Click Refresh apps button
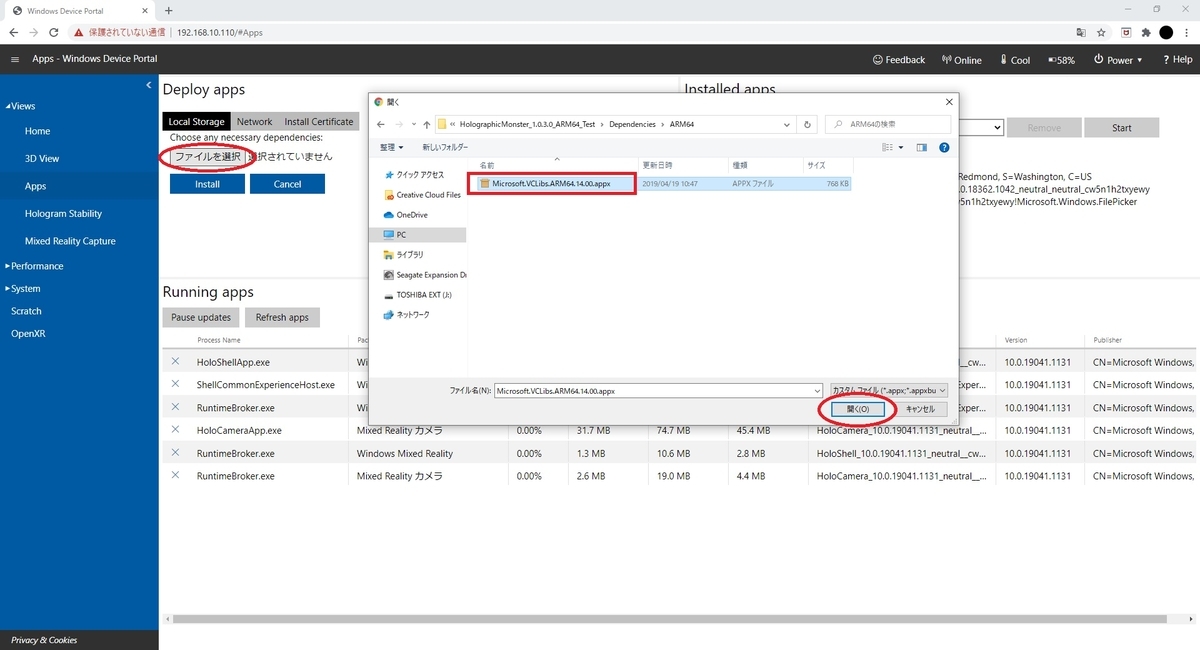1200x650 pixels. pos(282,317)
